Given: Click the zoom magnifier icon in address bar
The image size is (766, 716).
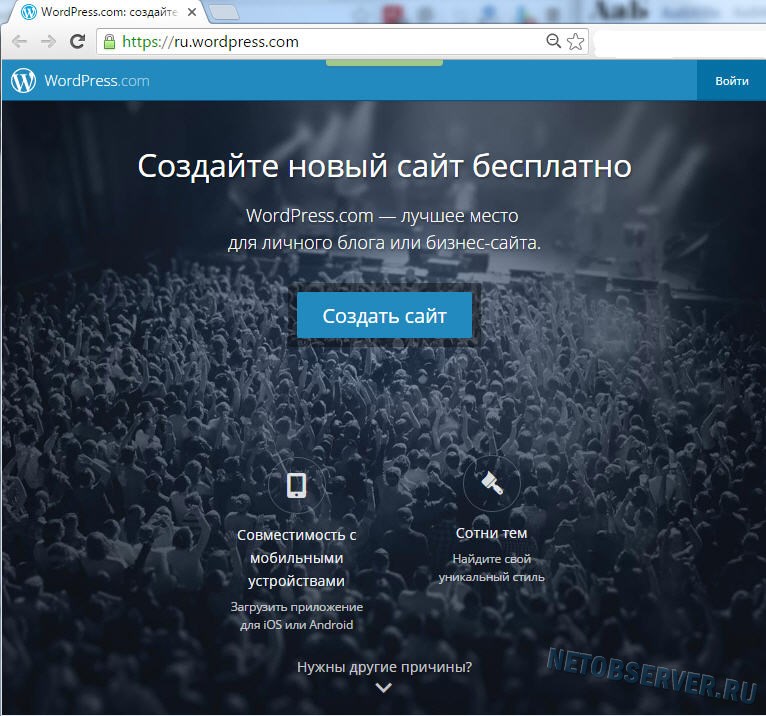Looking at the screenshot, I should 553,41.
